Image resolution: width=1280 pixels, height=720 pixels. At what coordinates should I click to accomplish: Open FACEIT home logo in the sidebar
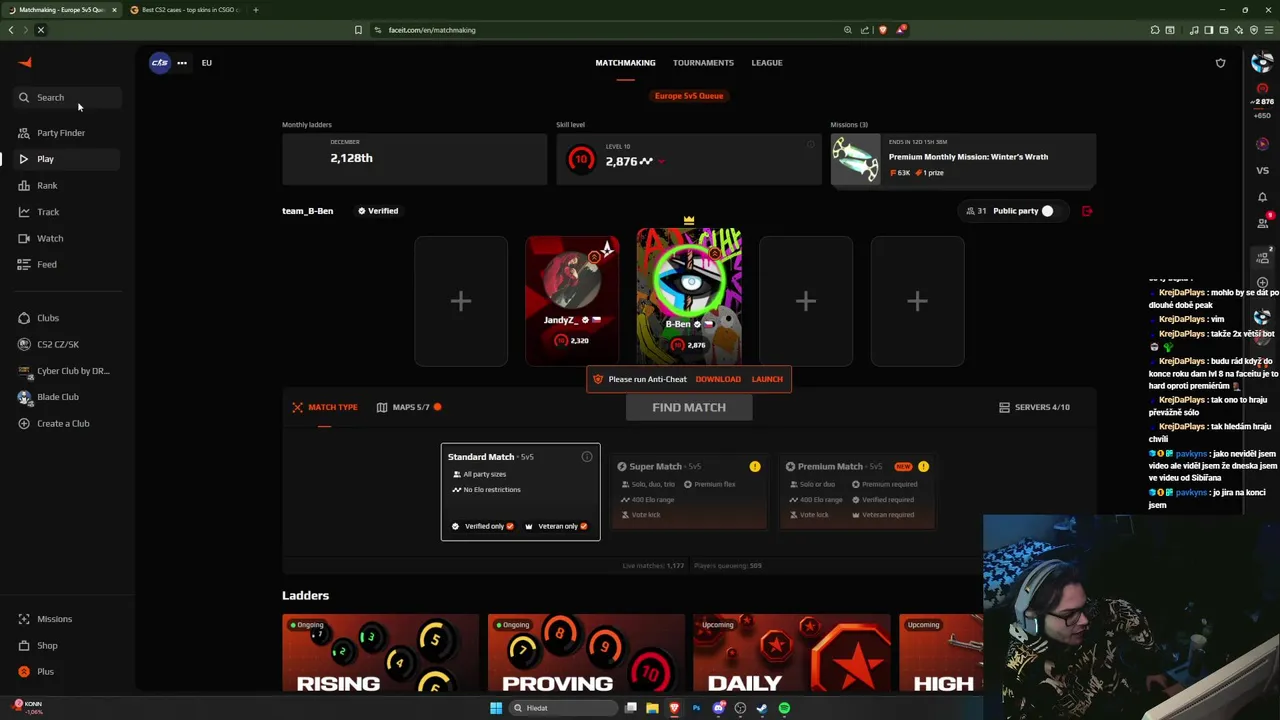25,62
